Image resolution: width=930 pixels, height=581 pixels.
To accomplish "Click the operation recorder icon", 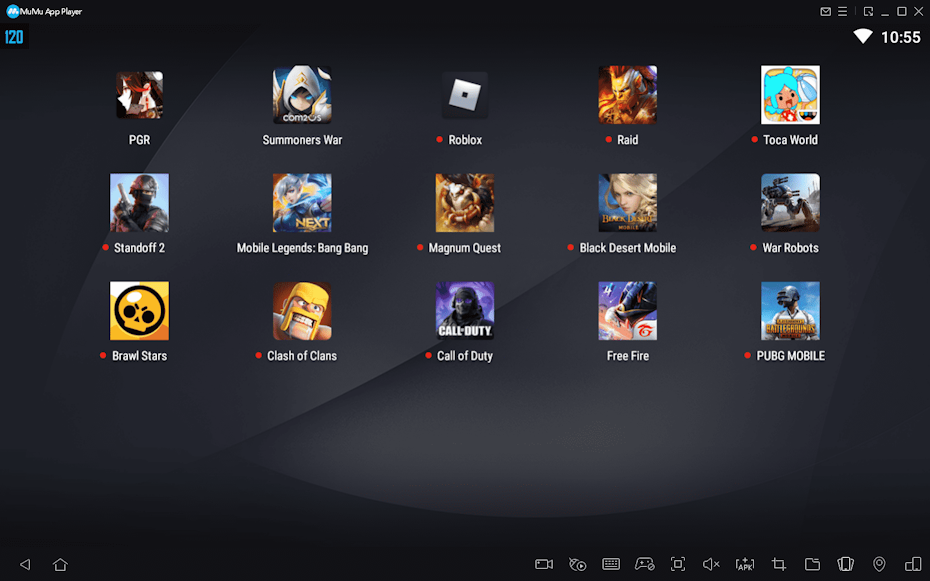I will click(x=578, y=564).
